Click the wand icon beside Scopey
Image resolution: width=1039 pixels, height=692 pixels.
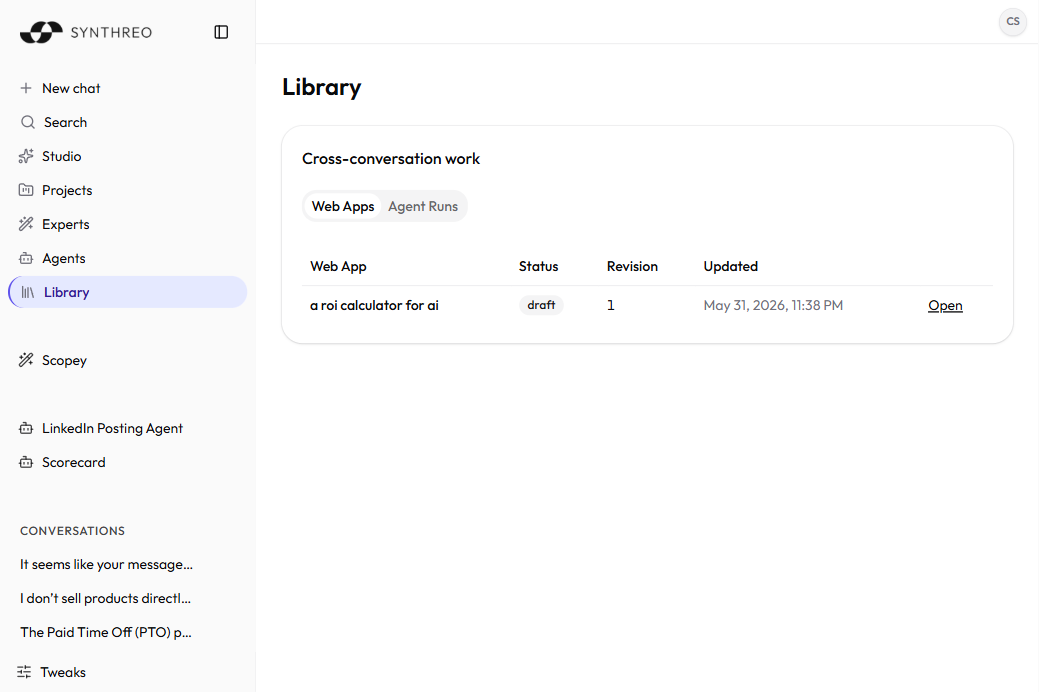point(26,360)
